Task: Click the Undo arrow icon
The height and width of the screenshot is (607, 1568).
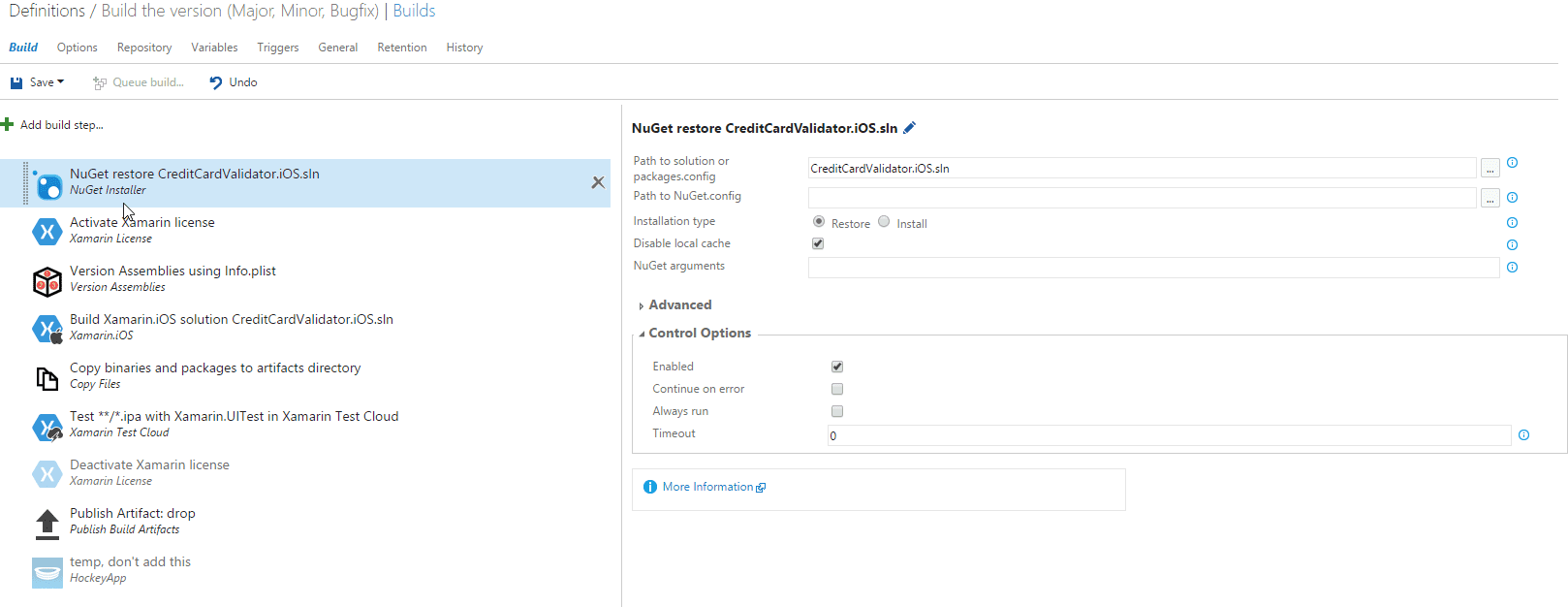Action: pyautogui.click(x=216, y=82)
